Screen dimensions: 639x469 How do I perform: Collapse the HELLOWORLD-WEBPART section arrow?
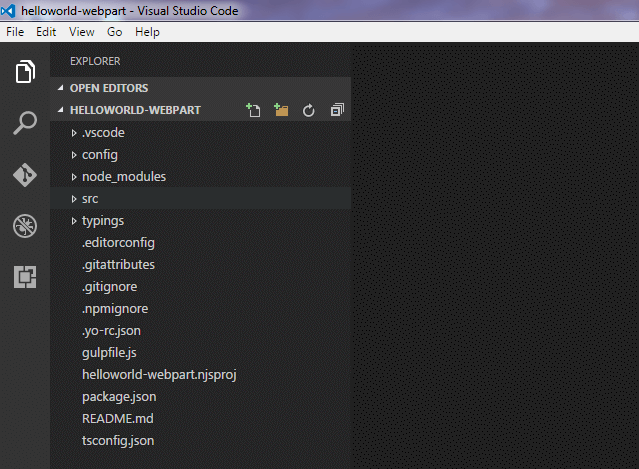pos(61,110)
